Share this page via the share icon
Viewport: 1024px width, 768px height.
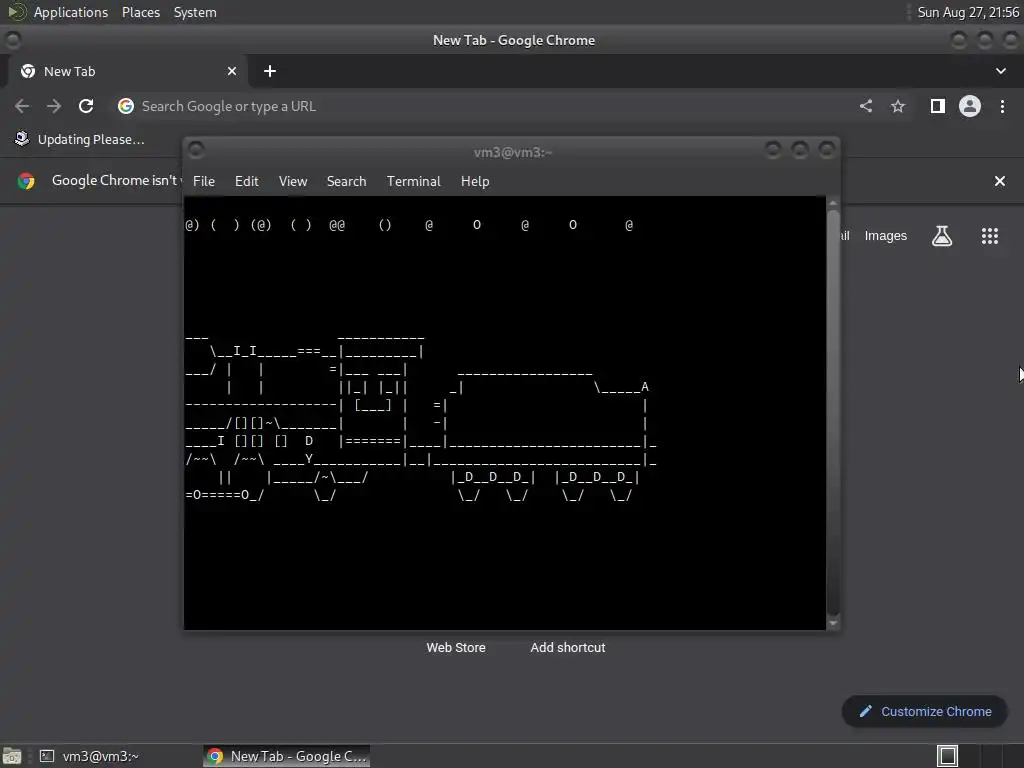(866, 106)
